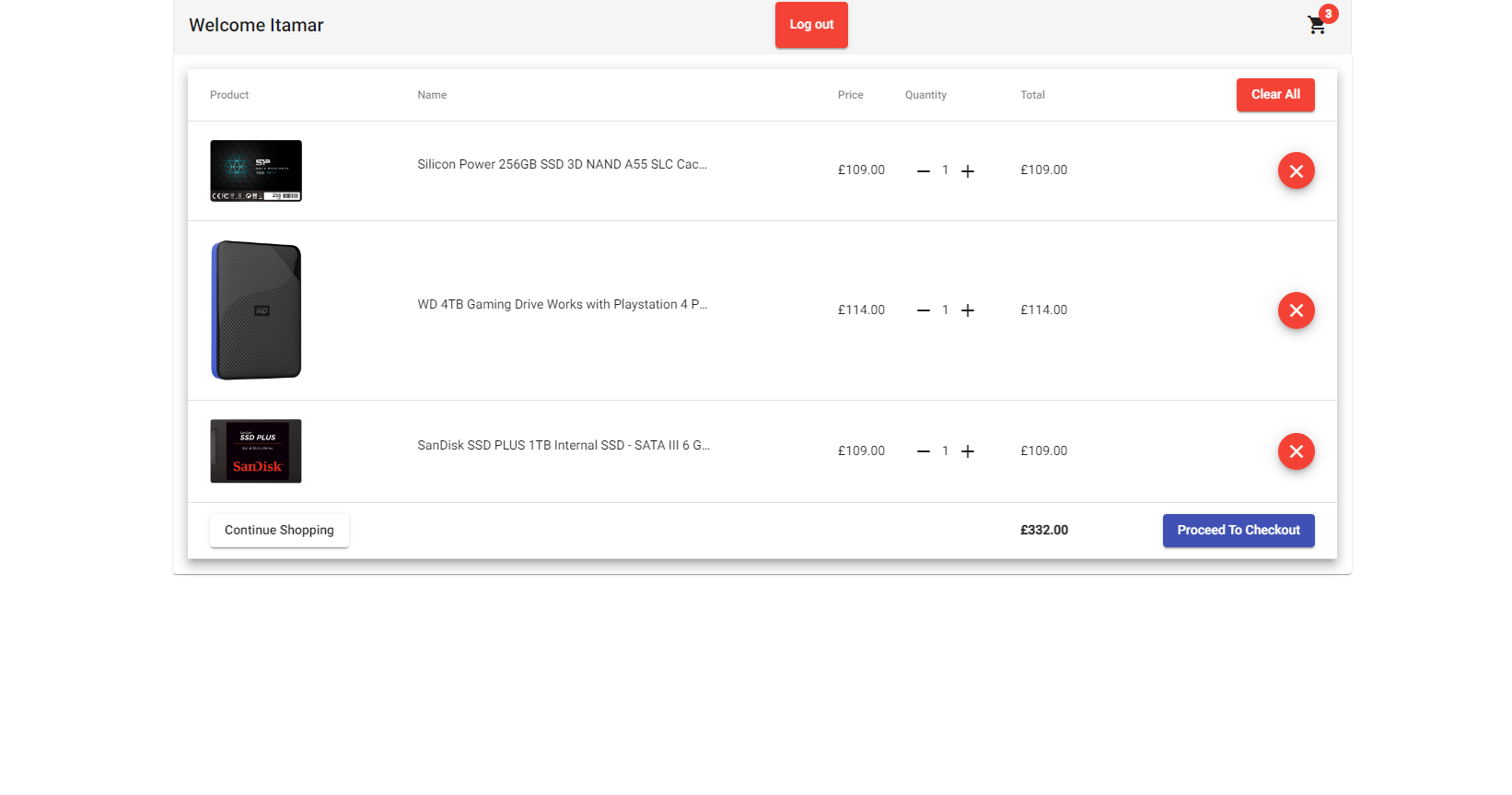Image resolution: width=1512 pixels, height=795 pixels.
Task: Click the Quantity column header
Action: coord(925,95)
